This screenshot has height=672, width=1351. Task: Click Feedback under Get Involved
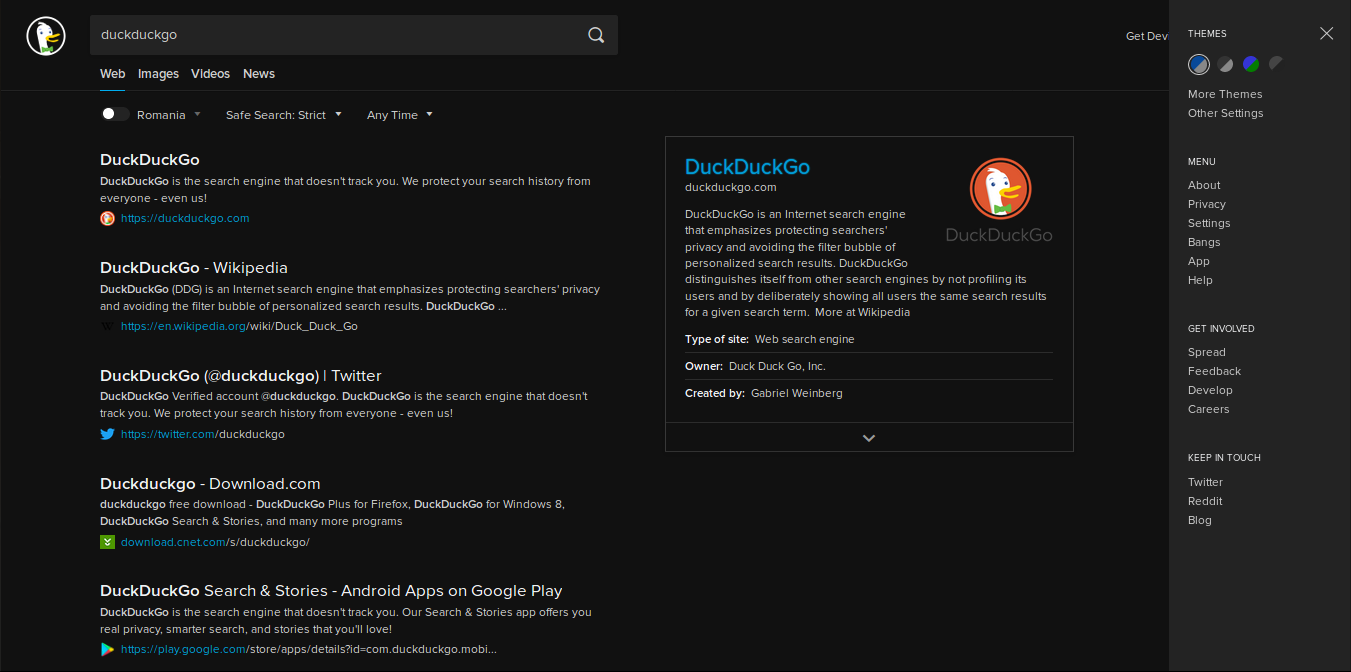(1214, 371)
